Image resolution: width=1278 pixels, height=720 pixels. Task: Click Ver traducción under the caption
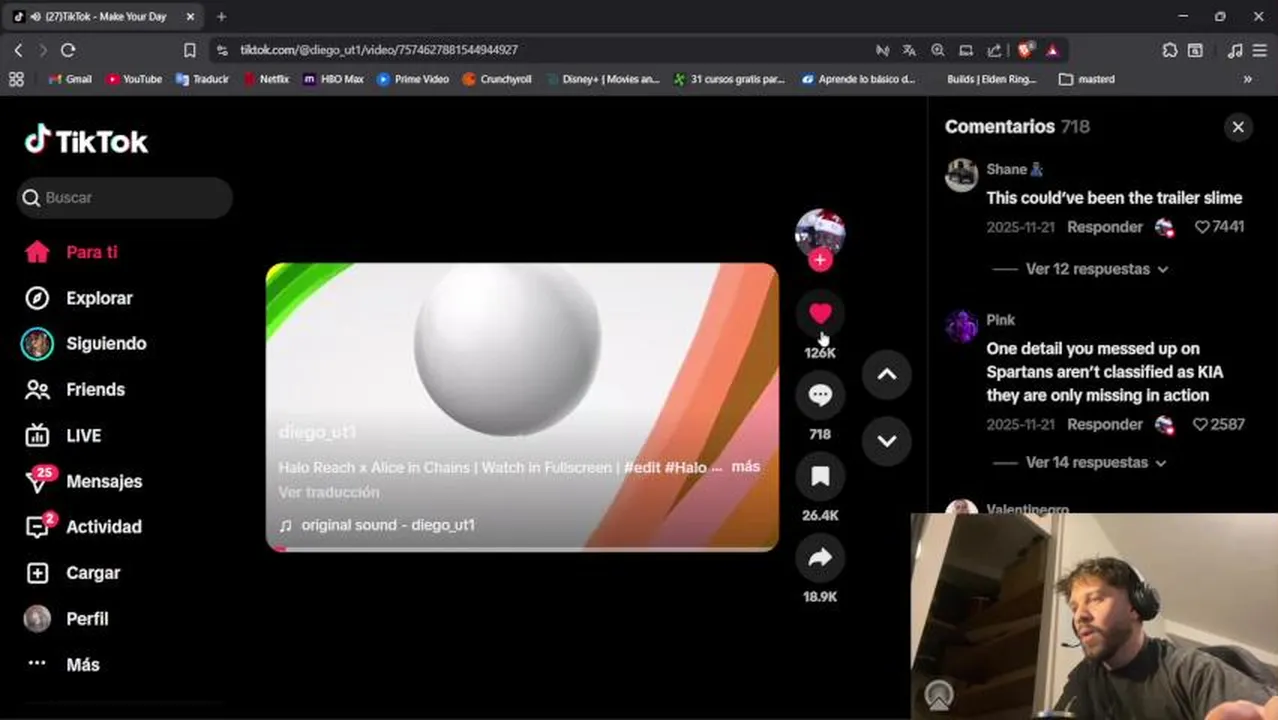click(329, 492)
